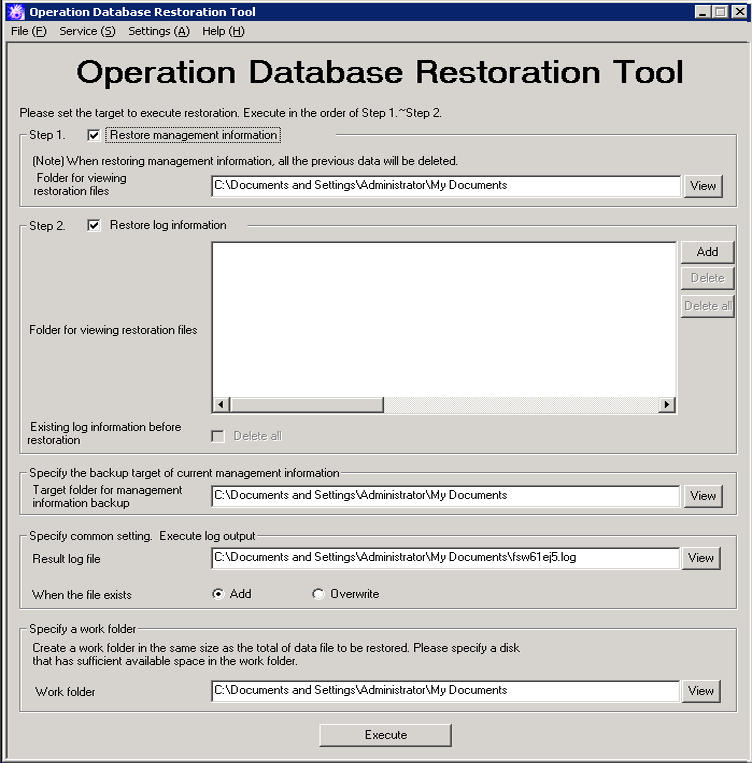Click the Delete button beside the folder list

[707, 278]
